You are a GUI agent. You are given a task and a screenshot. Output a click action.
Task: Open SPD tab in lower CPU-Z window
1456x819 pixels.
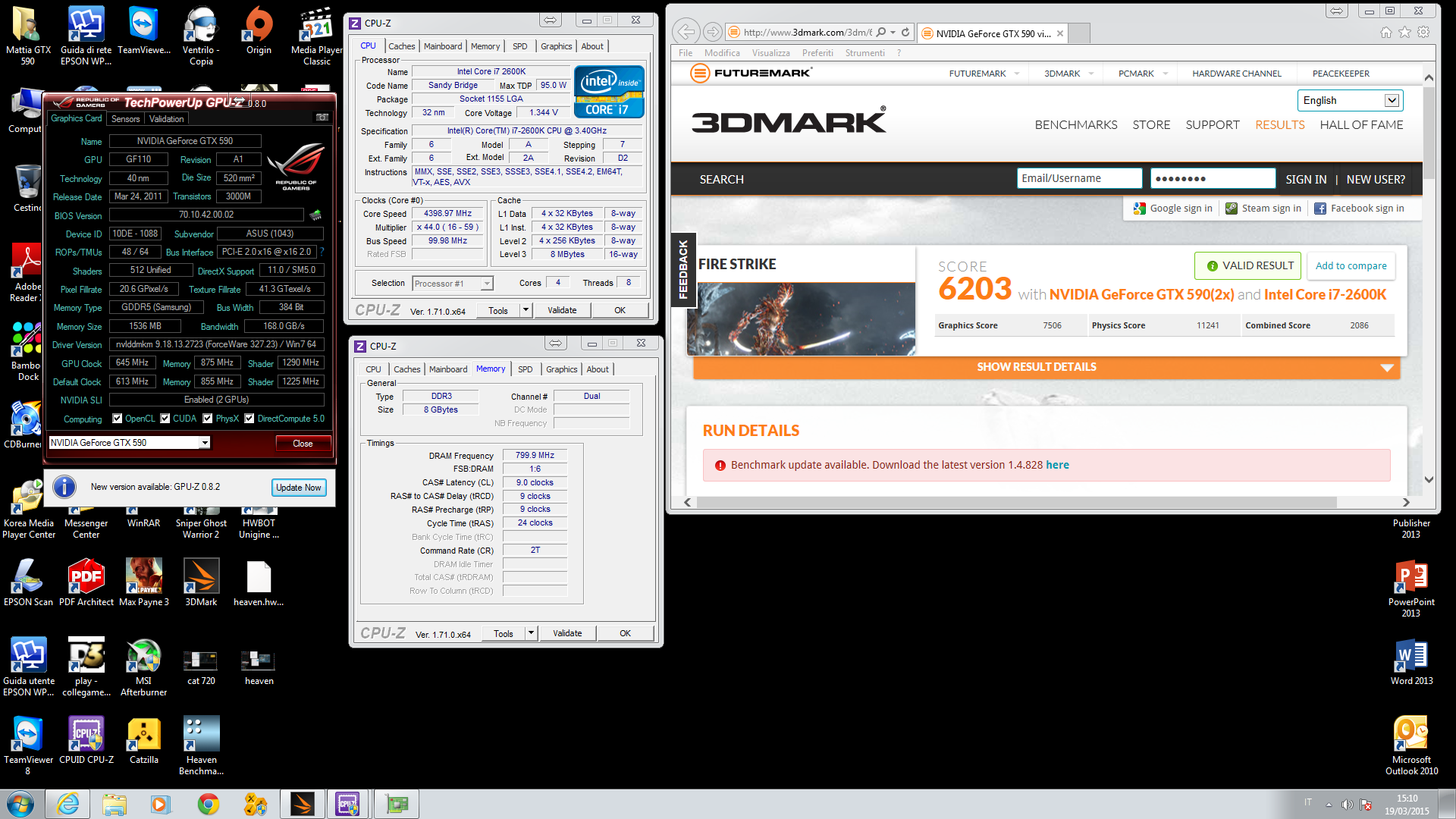tap(526, 369)
